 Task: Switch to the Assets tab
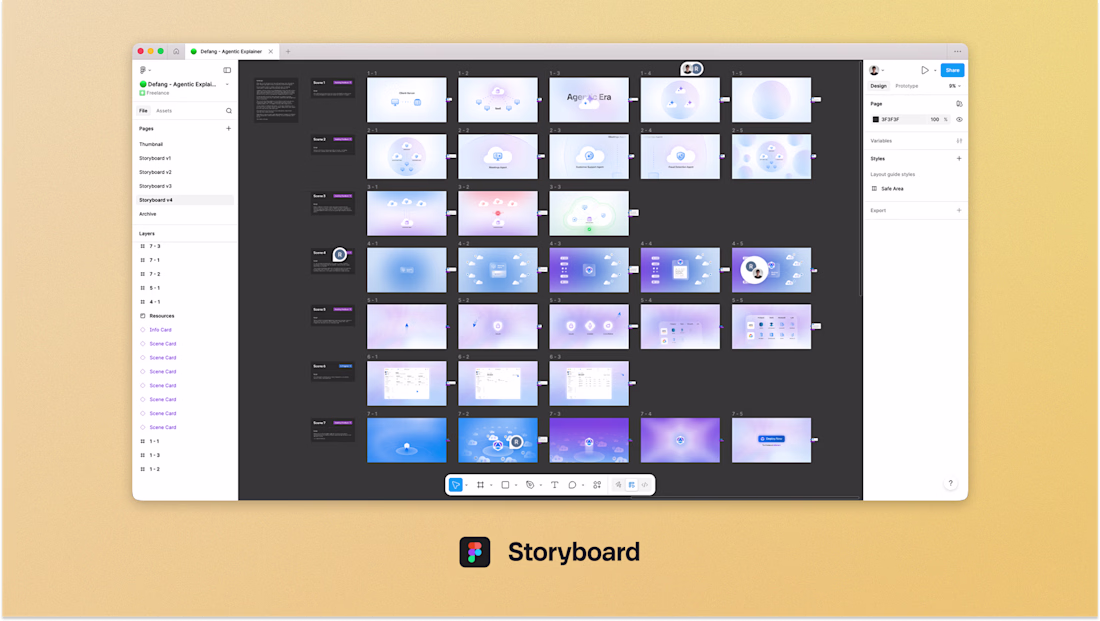tap(163, 111)
